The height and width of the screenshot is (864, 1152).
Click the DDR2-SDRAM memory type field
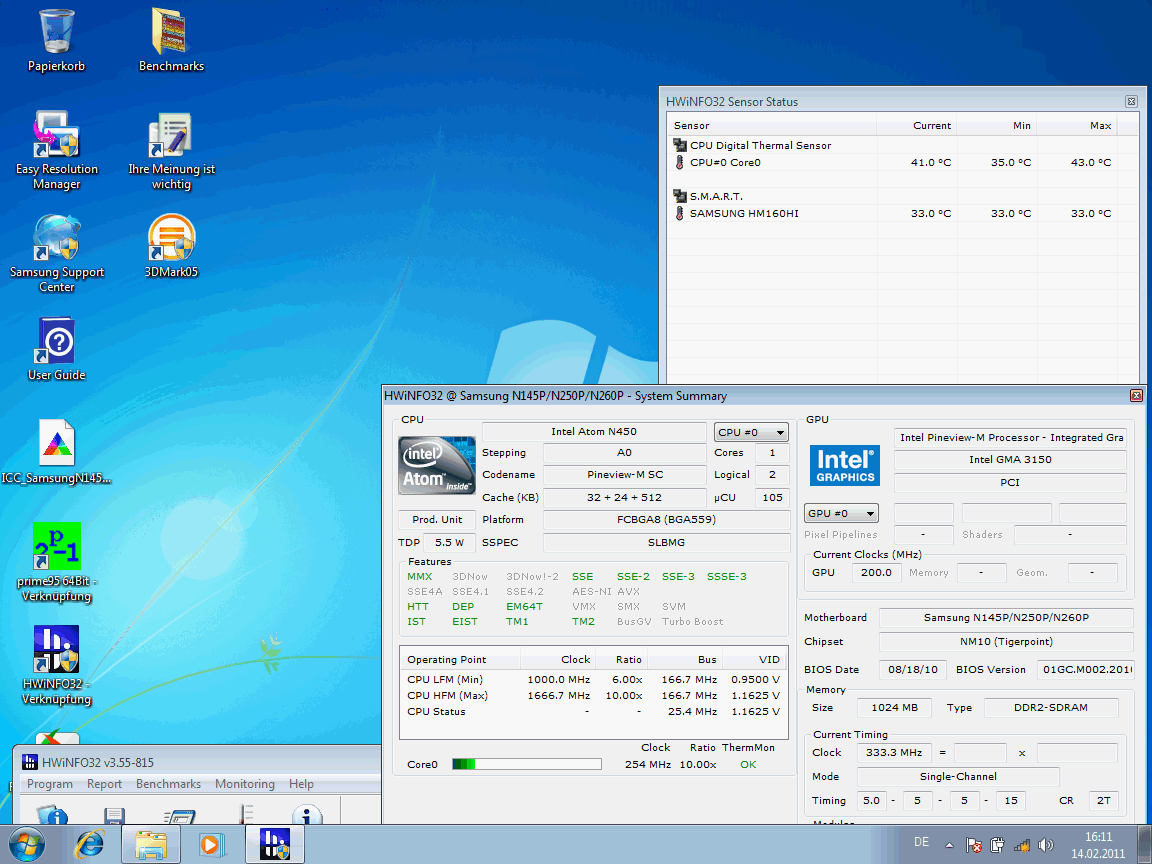[x=1051, y=708]
